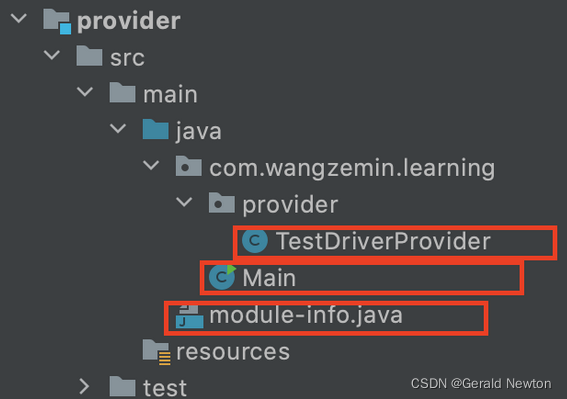The image size is (567, 399).
Task: Click the runnable Main class icon
Action: point(222,277)
